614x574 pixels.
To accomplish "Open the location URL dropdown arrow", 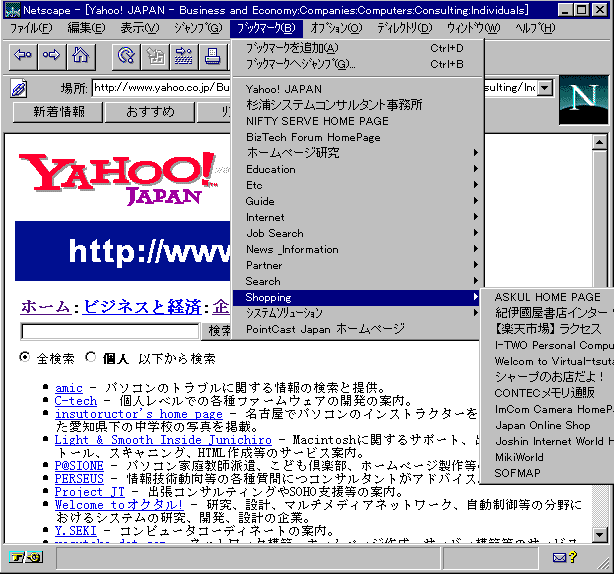I will (x=544, y=88).
